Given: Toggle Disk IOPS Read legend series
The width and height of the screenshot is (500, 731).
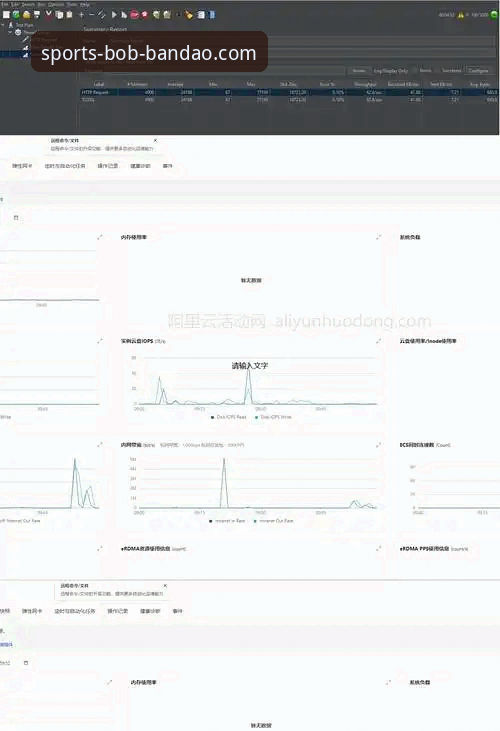Looking at the screenshot, I should pos(228,417).
